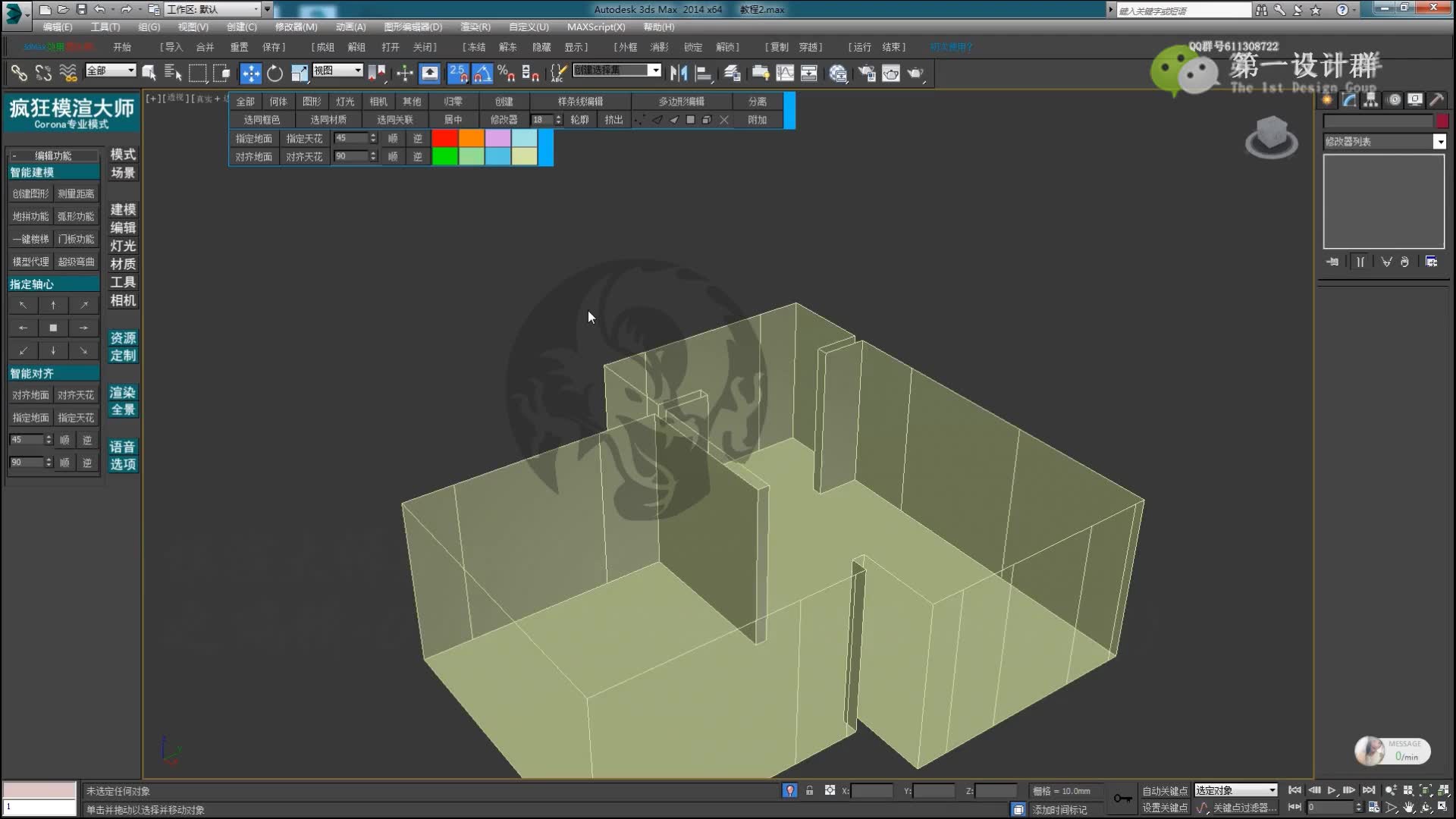The width and height of the screenshot is (1456, 819).
Task: Collapse the 编辑功能 rollout
Action: tap(53, 155)
